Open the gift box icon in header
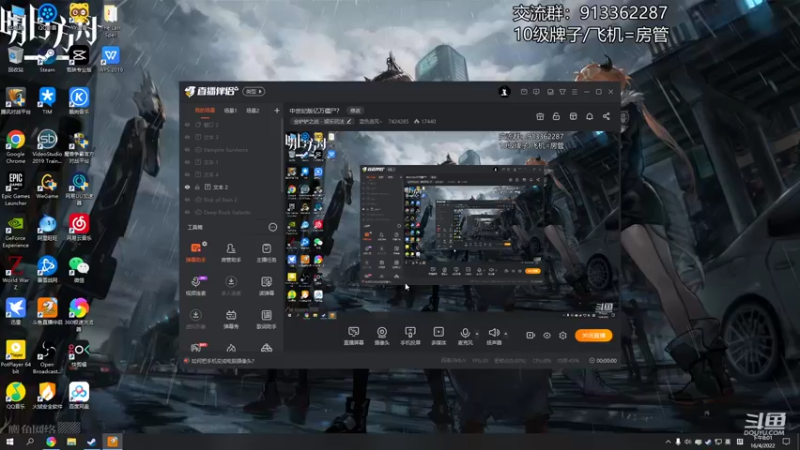 (540, 117)
